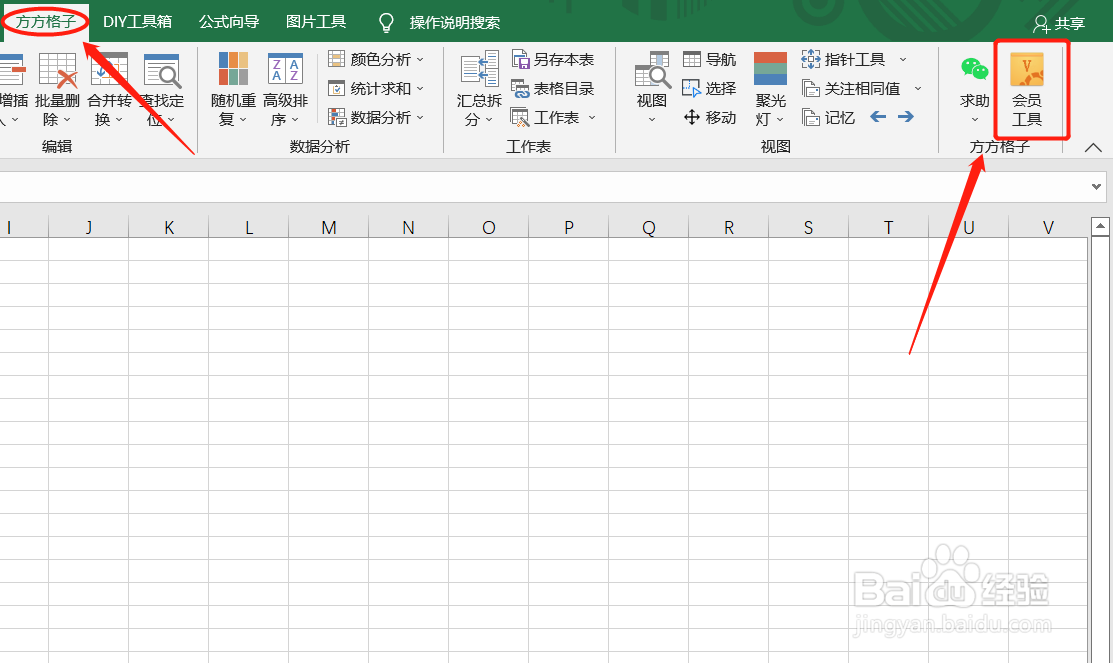Toggle the 聚光灯 (Spotlight) highlighting
Viewport: 1113px width, 663px height.
pyautogui.click(x=769, y=88)
